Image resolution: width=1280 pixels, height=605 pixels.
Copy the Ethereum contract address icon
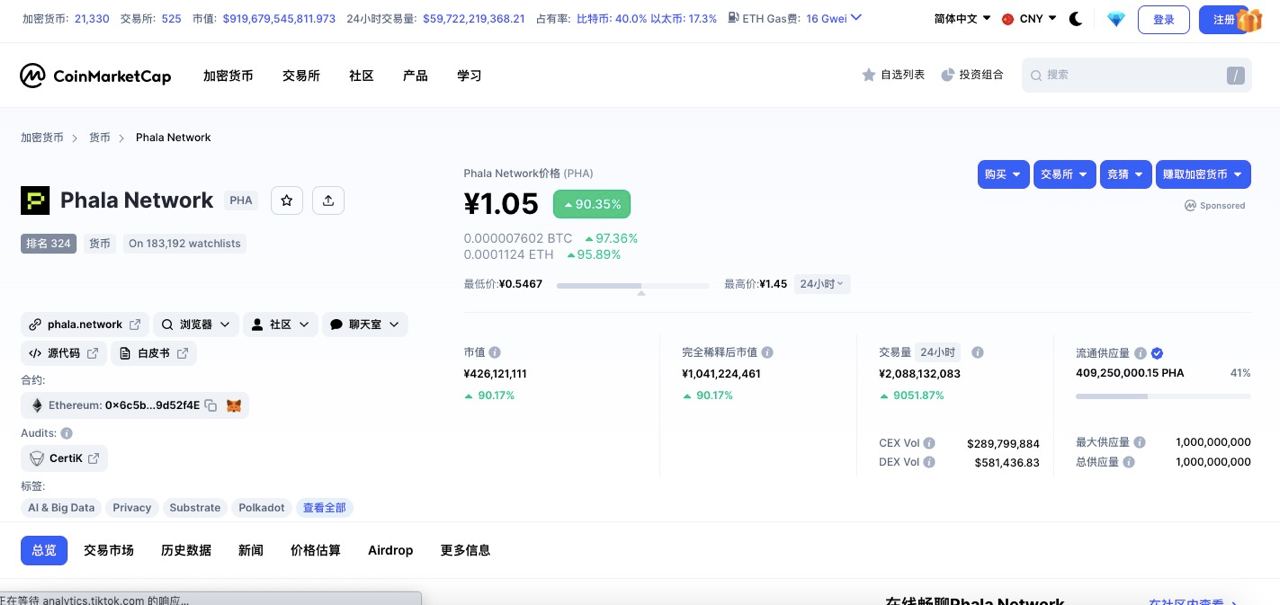click(211, 405)
